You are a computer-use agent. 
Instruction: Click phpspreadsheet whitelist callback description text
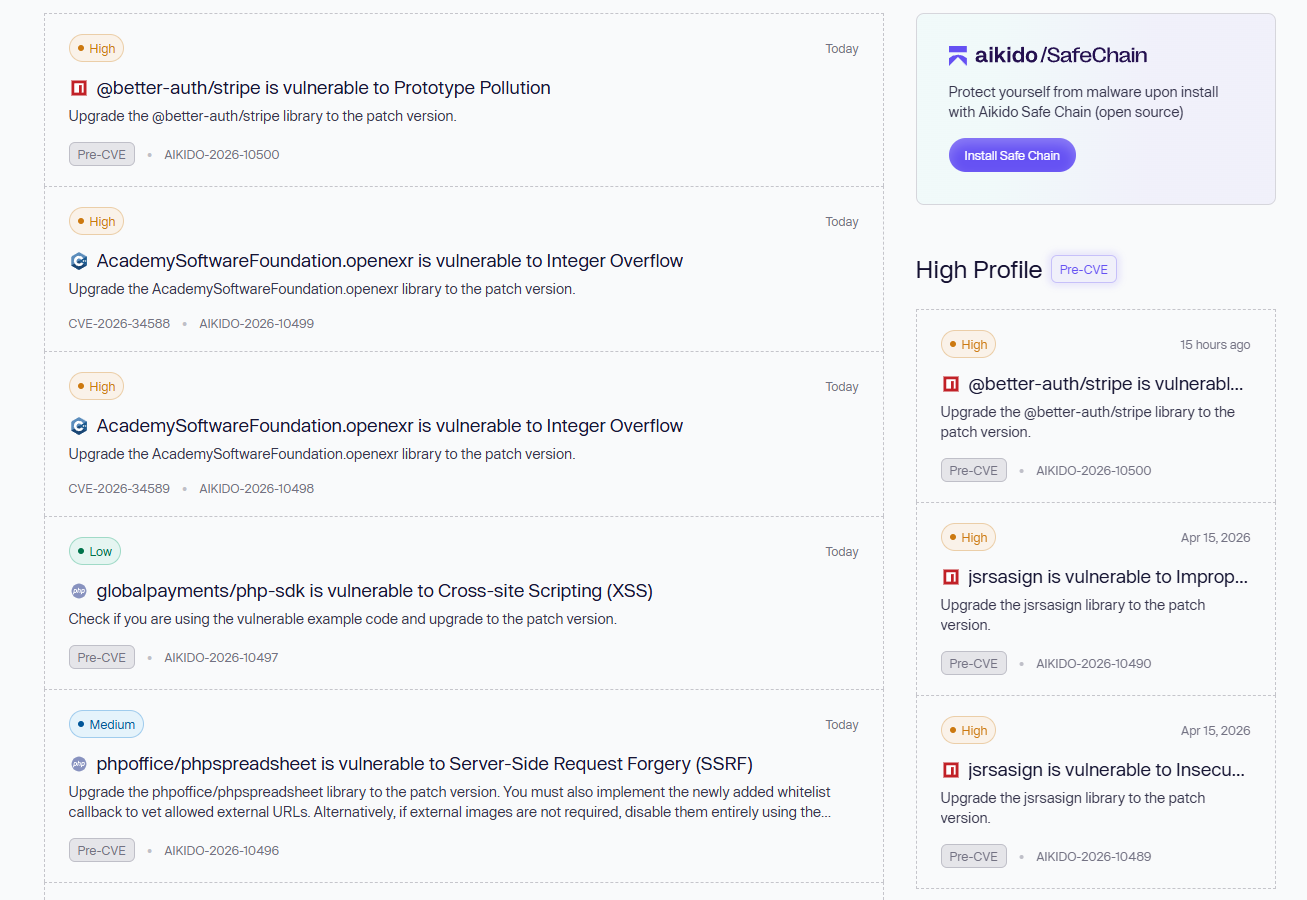click(x=450, y=802)
